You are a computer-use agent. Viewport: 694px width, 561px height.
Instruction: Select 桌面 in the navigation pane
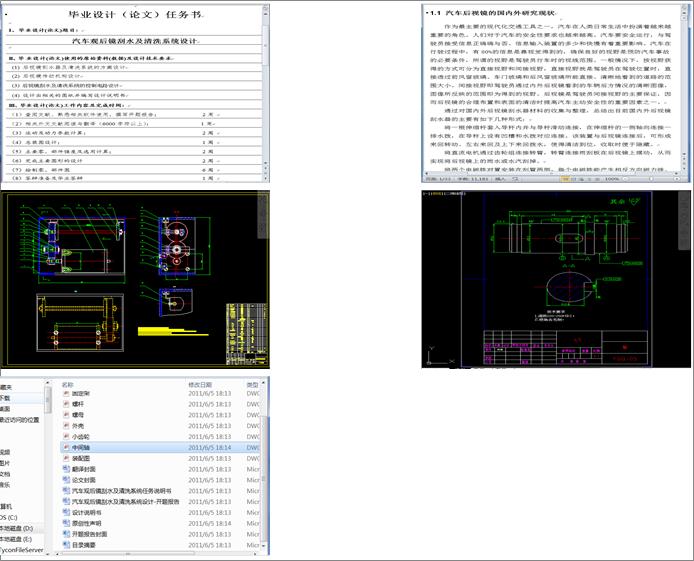pos(5,409)
